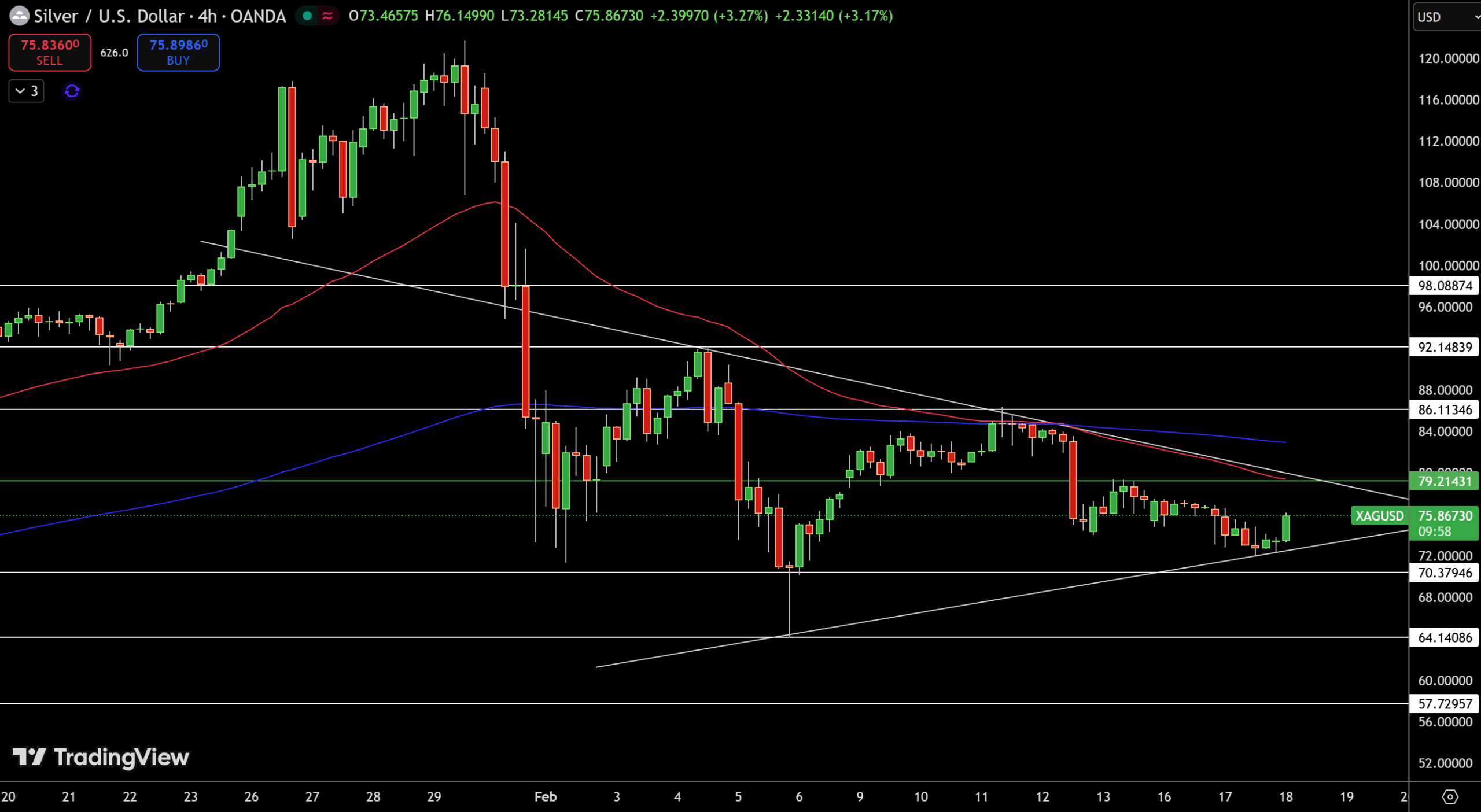Toggle the BUY side of the order panel

pyautogui.click(x=178, y=53)
